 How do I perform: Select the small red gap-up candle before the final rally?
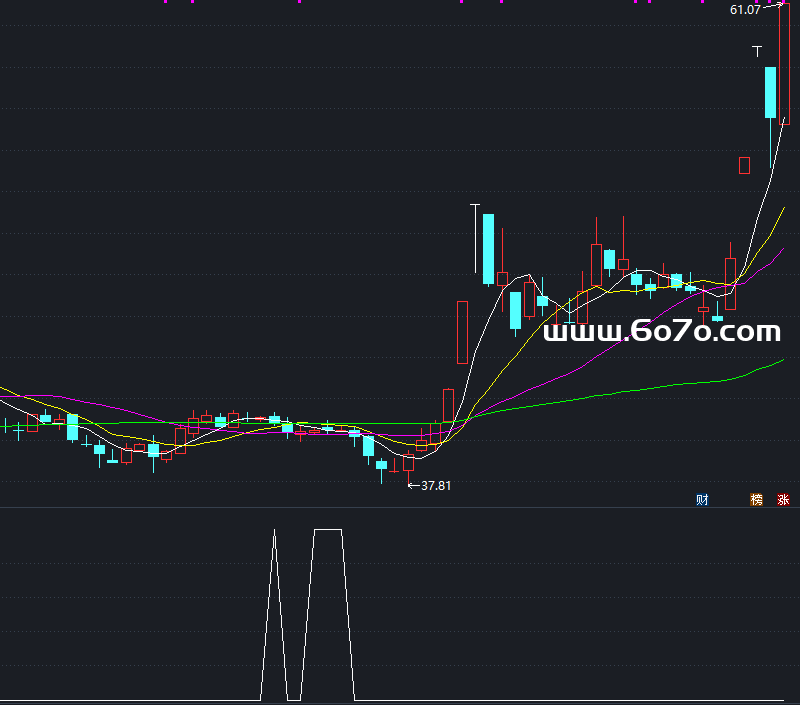[744, 165]
